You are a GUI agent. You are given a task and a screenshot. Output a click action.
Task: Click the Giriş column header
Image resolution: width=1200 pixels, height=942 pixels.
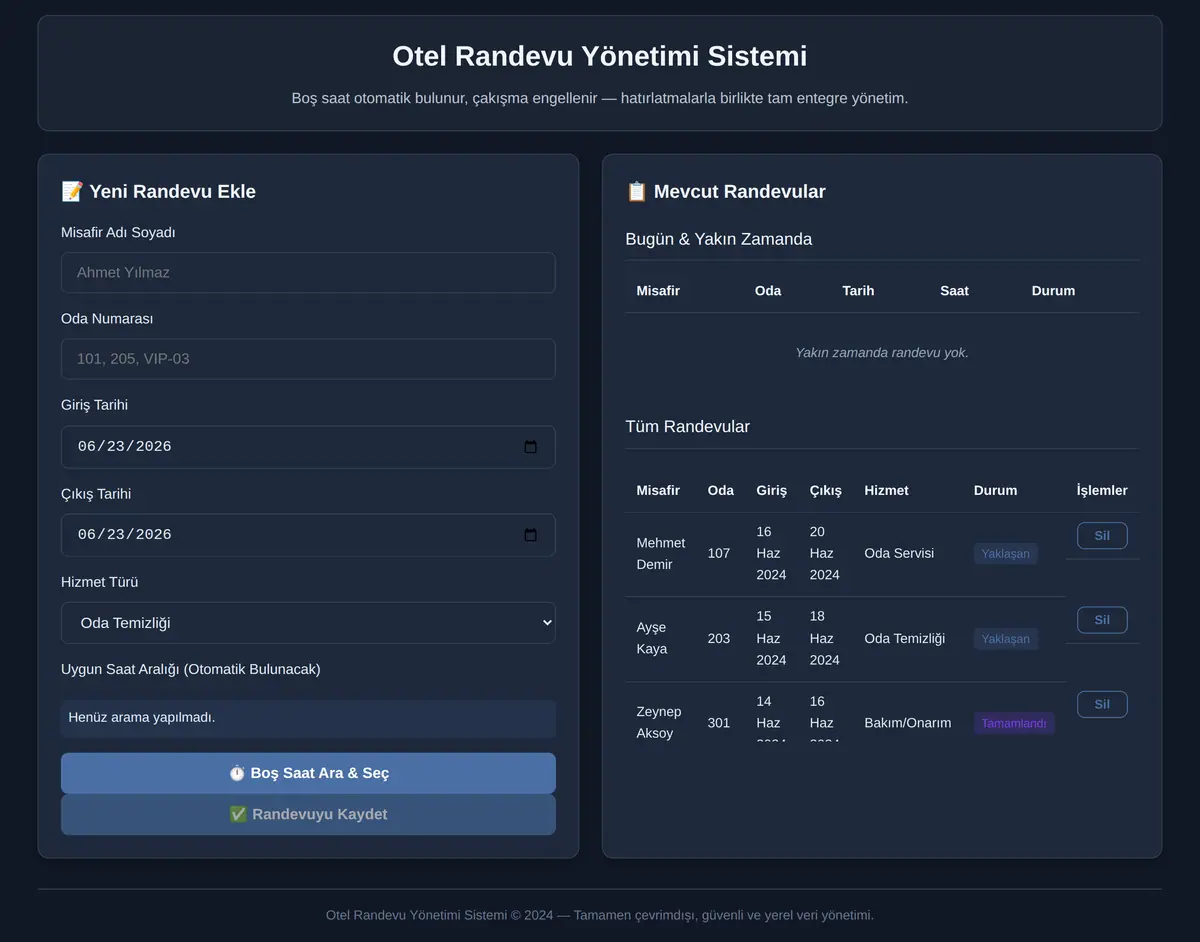click(772, 491)
